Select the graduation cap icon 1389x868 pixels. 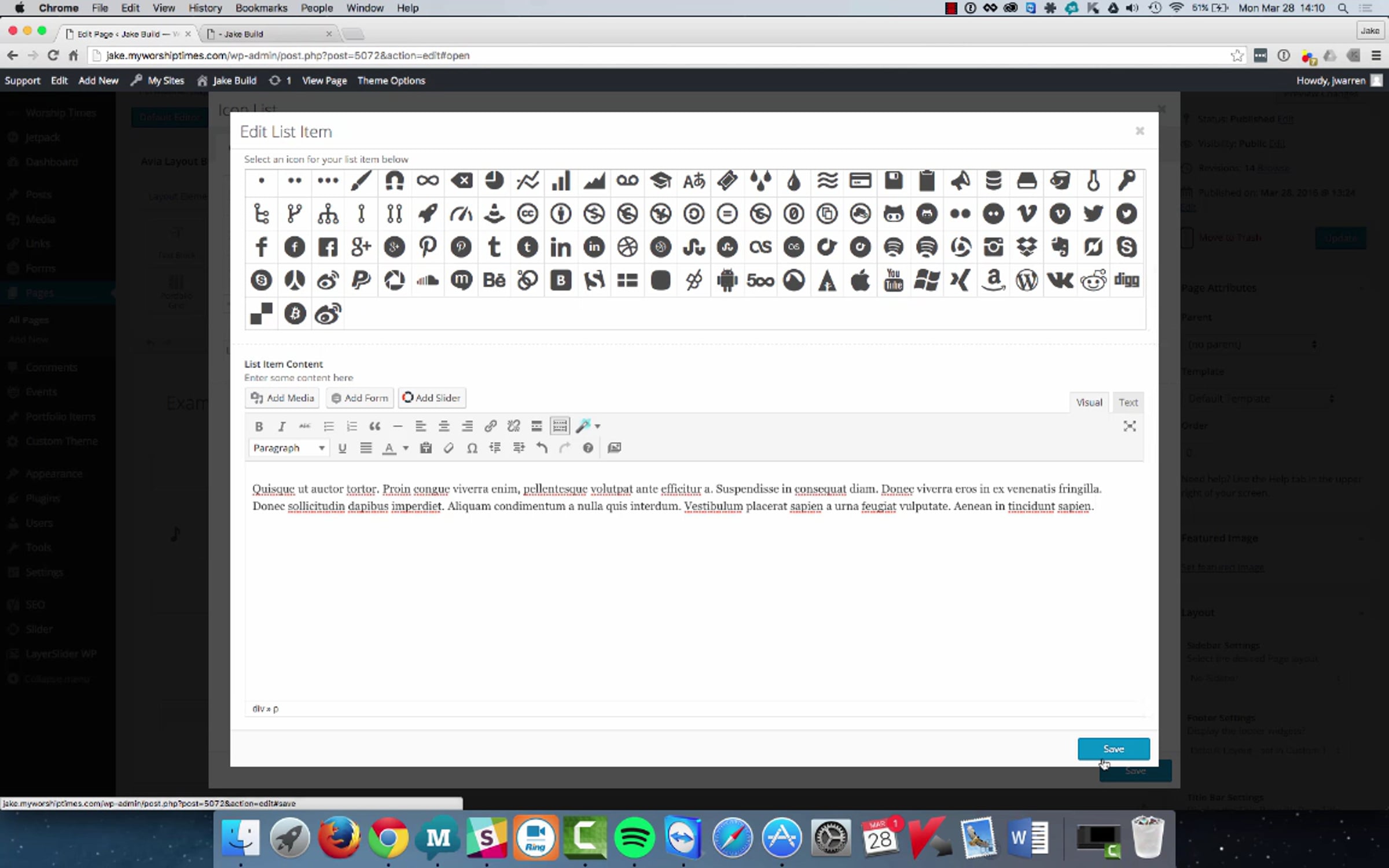click(660, 181)
